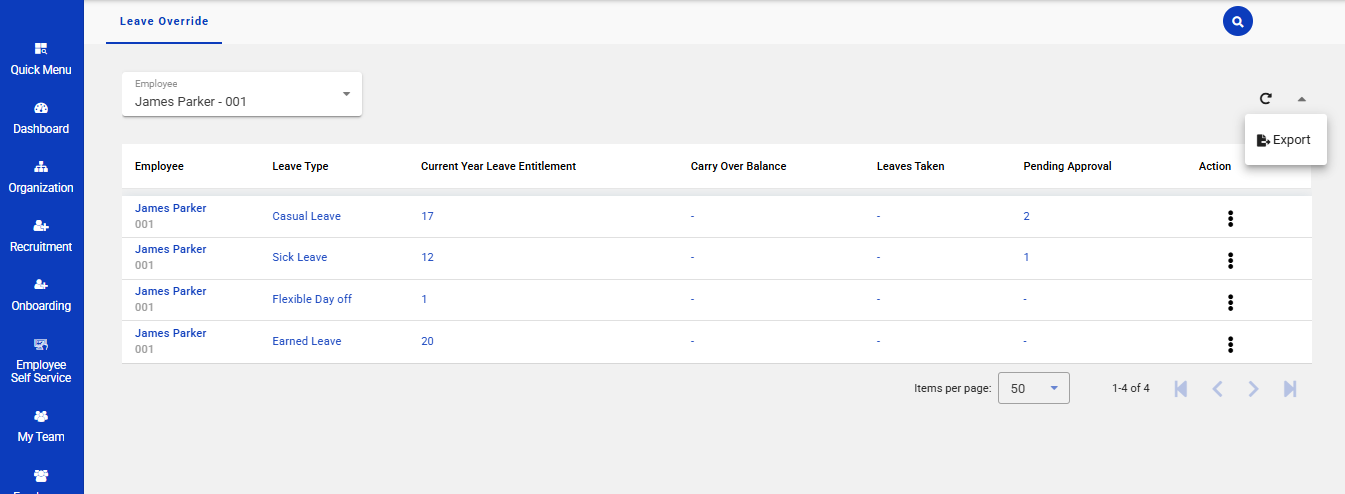Go to the Recruitment sidebar section
The image size is (1345, 494).
pyautogui.click(x=41, y=236)
